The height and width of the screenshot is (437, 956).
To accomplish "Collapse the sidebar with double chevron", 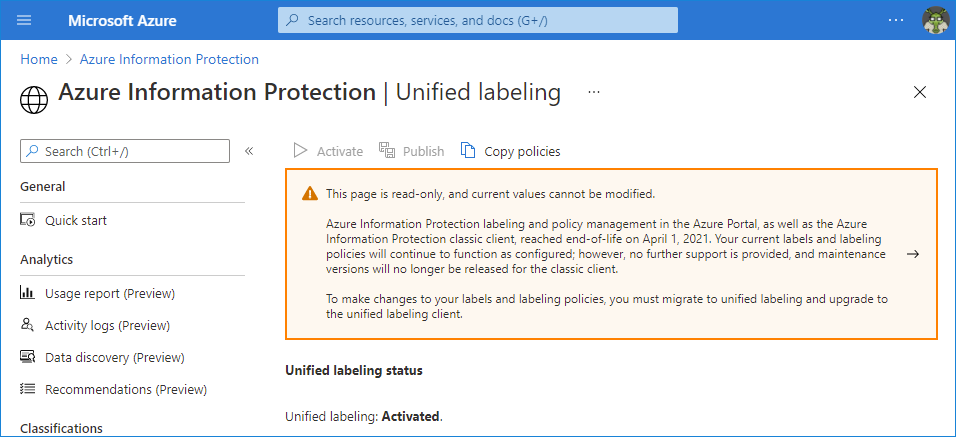I will pos(249,151).
